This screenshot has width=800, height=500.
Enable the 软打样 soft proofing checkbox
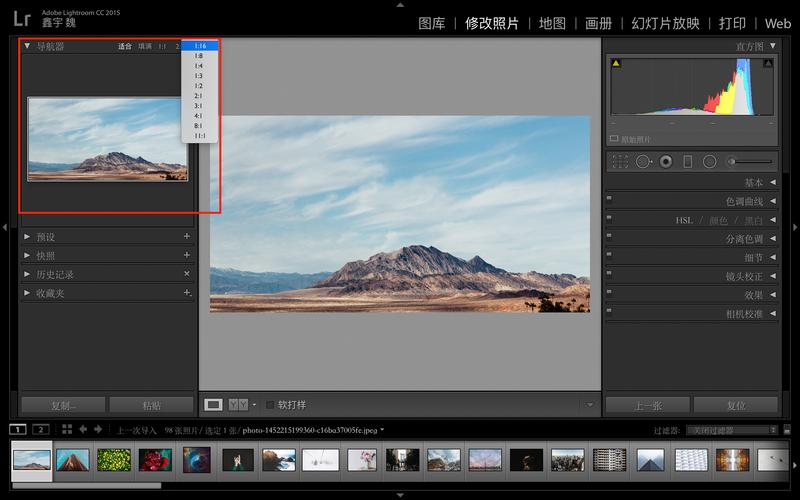(x=270, y=405)
